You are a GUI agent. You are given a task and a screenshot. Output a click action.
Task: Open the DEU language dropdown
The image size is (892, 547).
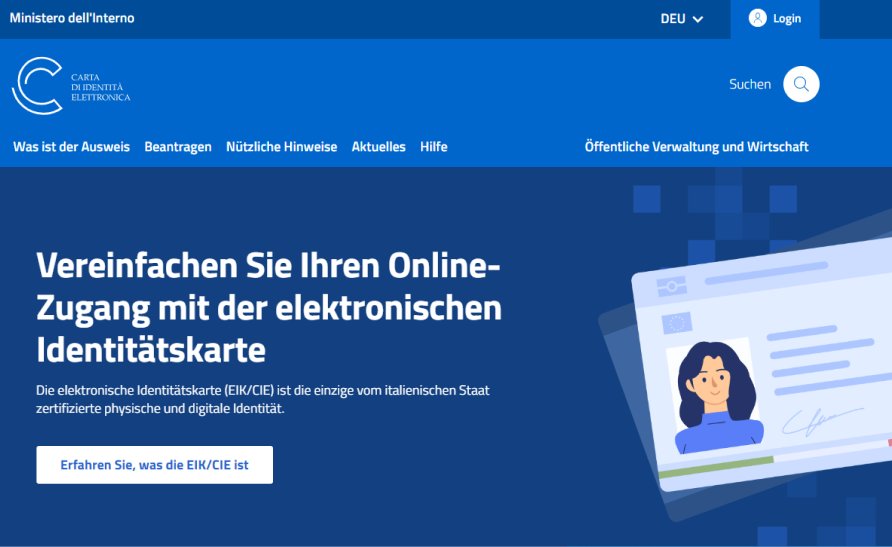(682, 19)
